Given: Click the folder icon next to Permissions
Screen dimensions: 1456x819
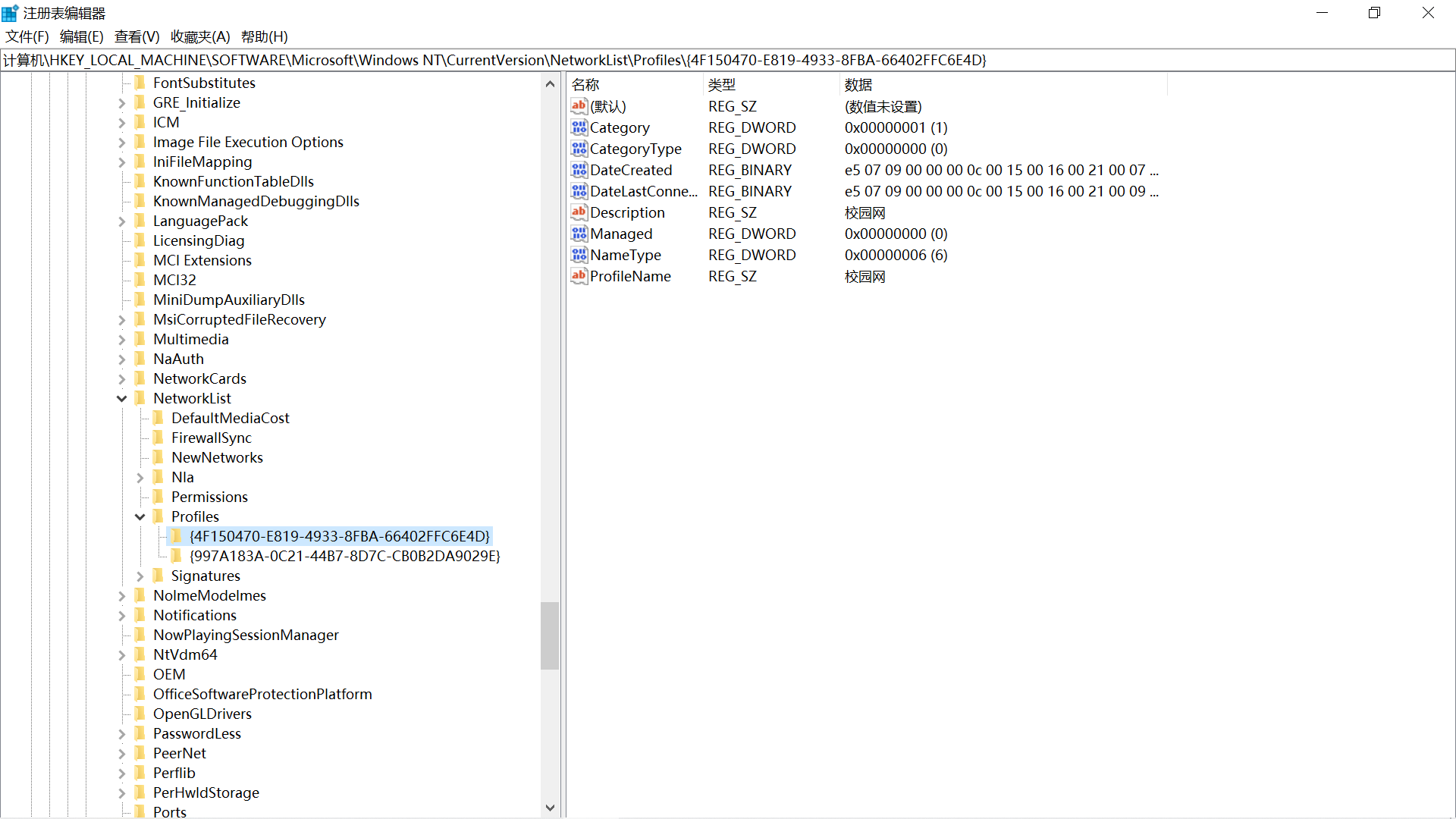Looking at the screenshot, I should 158,497.
